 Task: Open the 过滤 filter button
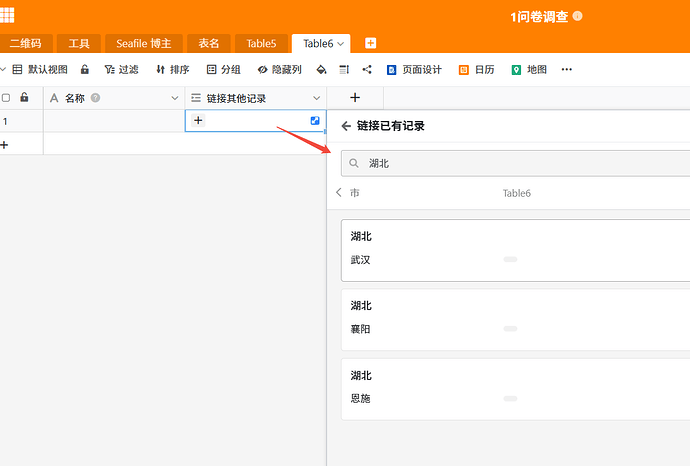click(121, 70)
